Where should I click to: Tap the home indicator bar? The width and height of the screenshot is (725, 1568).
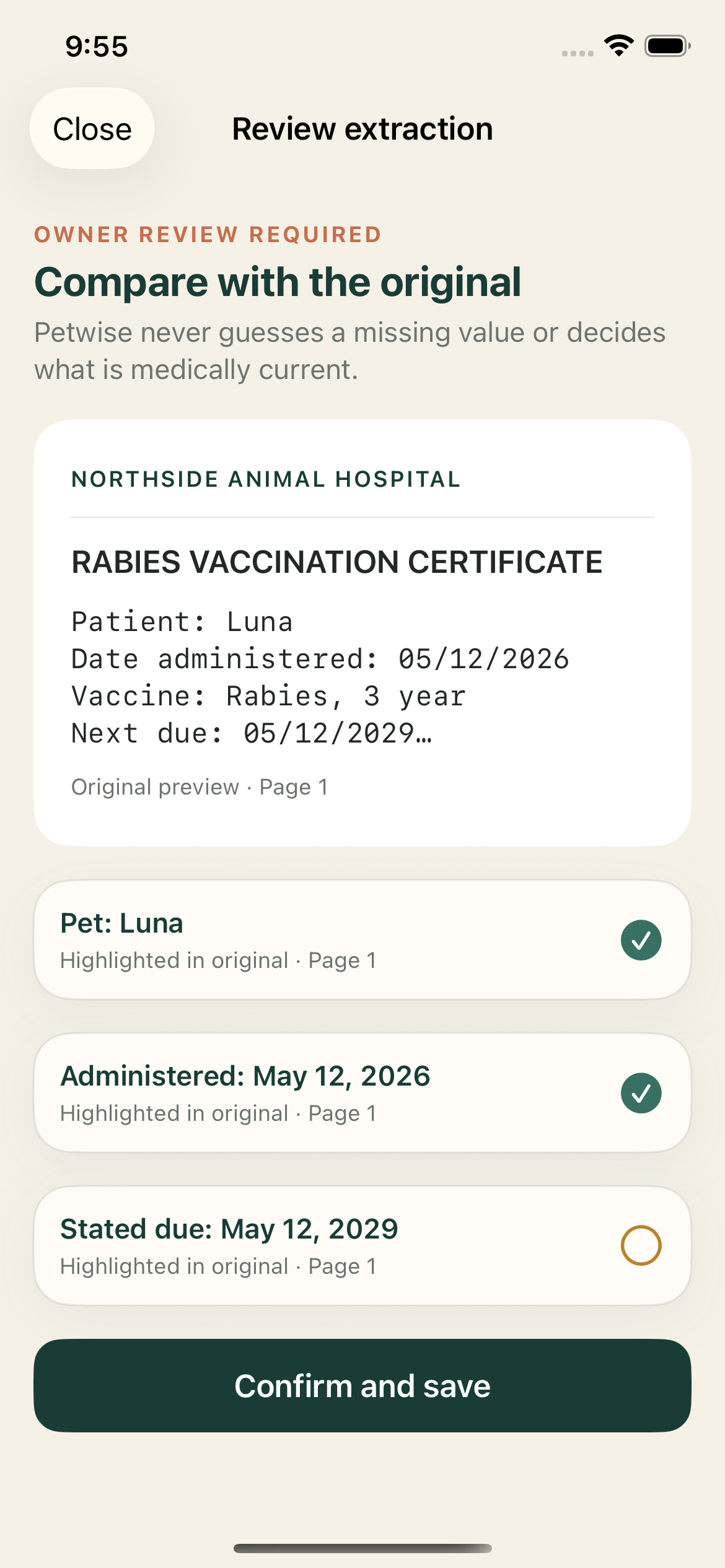click(362, 1548)
